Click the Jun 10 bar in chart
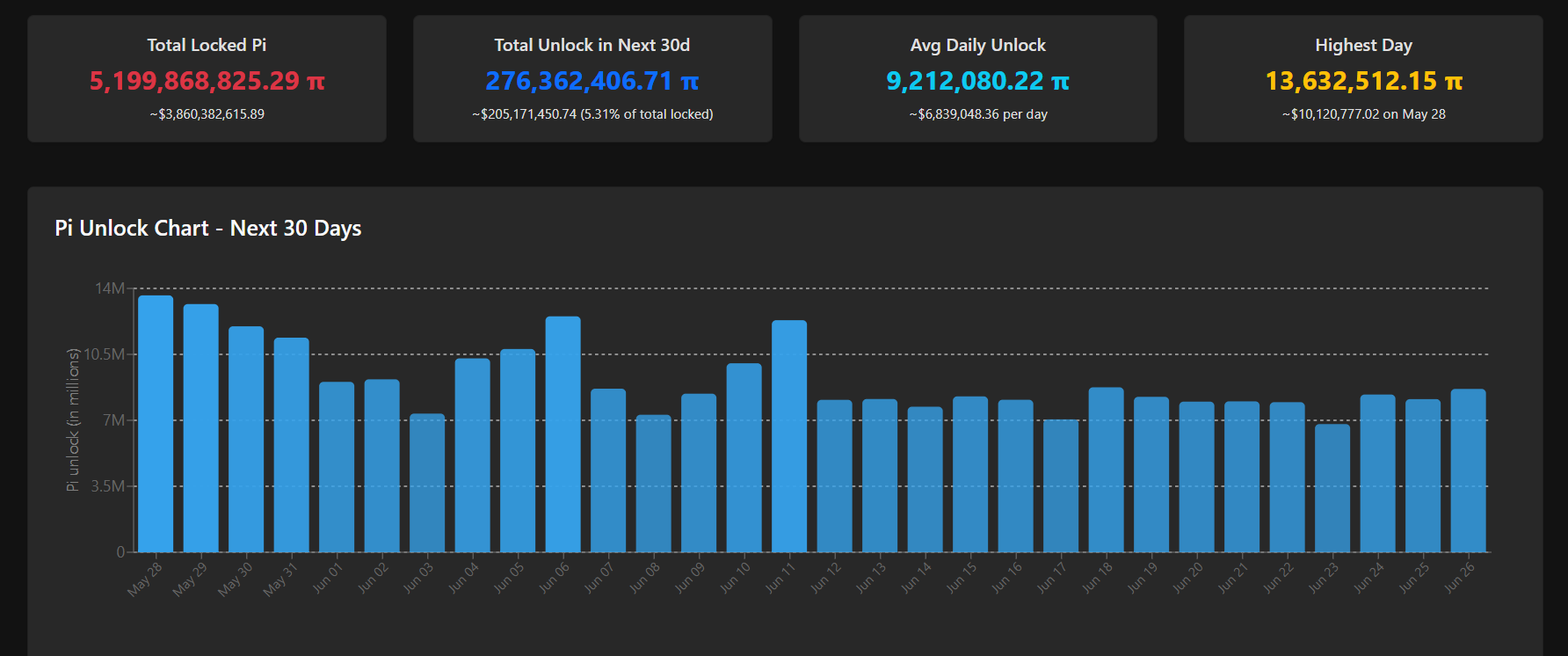The width and height of the screenshot is (1568, 656). (744, 457)
